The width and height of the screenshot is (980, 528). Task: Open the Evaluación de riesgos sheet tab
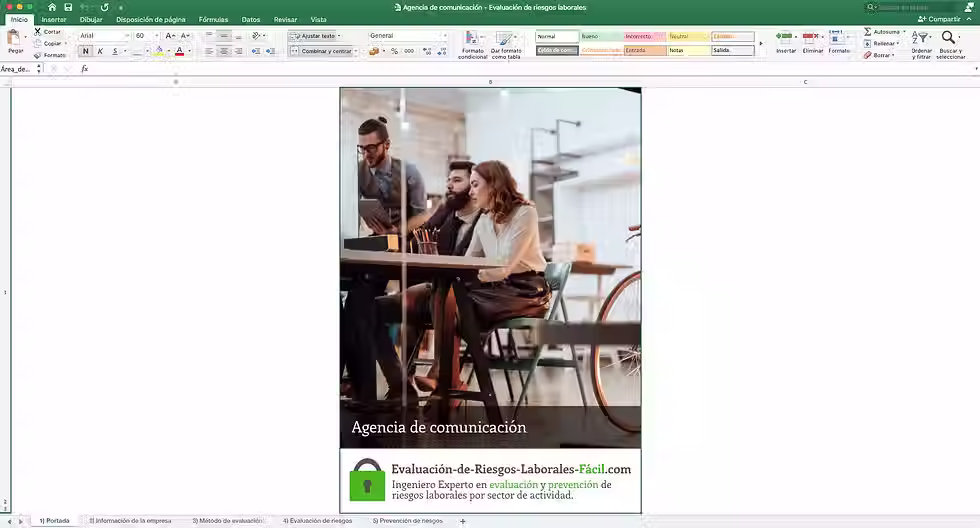click(x=317, y=521)
